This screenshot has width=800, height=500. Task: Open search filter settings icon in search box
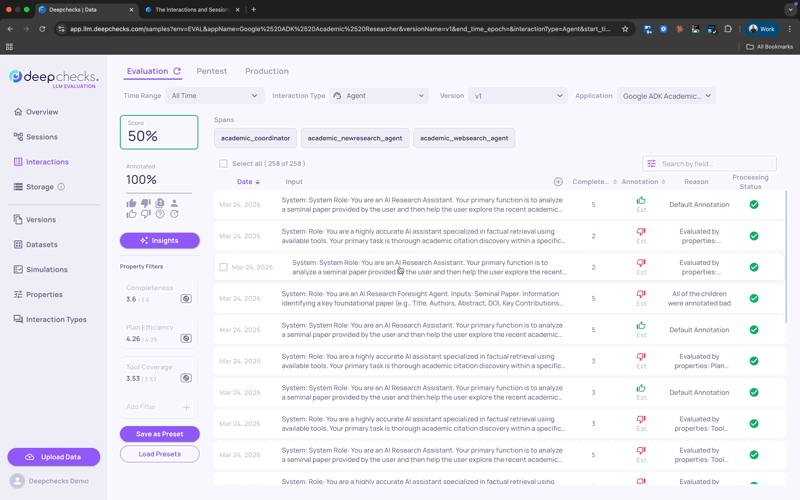tap(652, 164)
